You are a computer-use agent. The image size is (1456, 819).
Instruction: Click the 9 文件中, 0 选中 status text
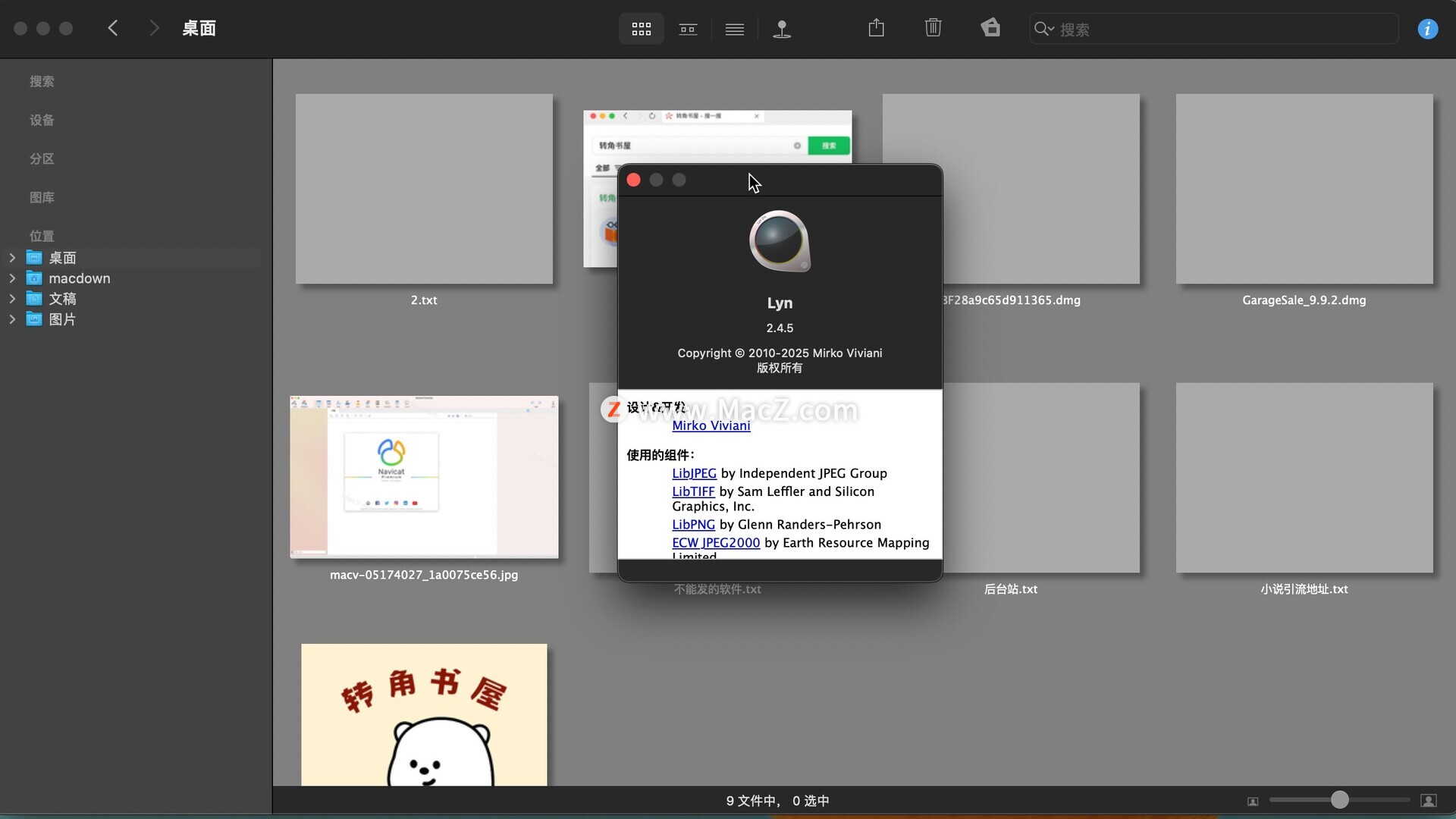[x=777, y=801]
